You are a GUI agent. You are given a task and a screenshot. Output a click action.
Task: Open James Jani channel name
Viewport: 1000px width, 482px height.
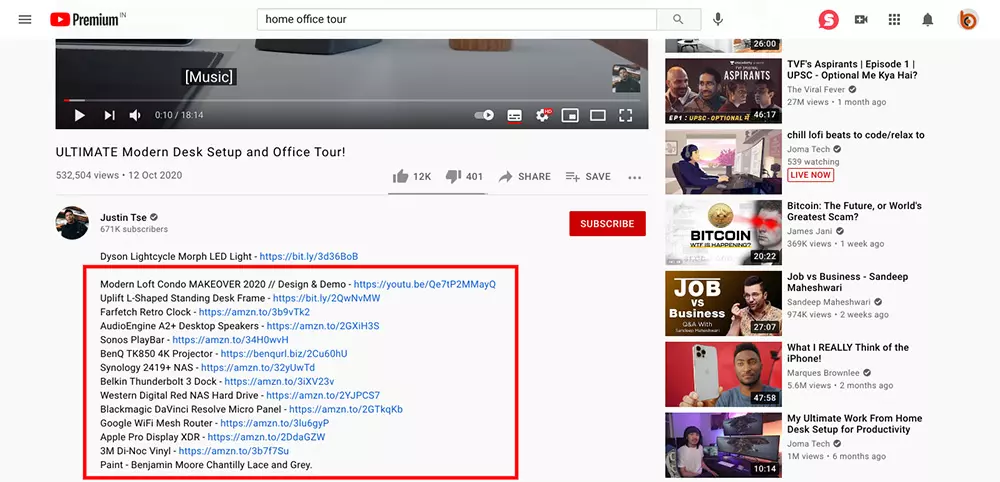810,231
